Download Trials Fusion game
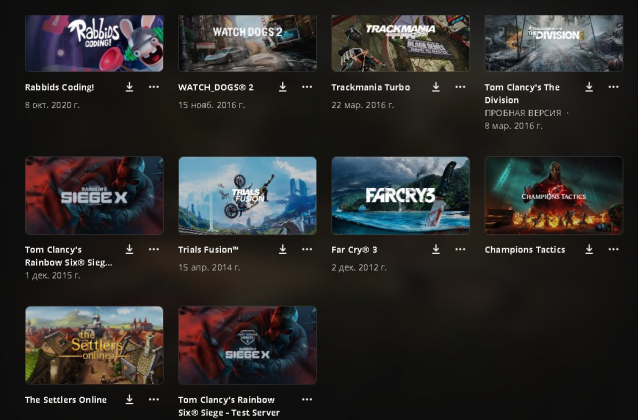Screen dimensions: 638x420 coord(283,250)
